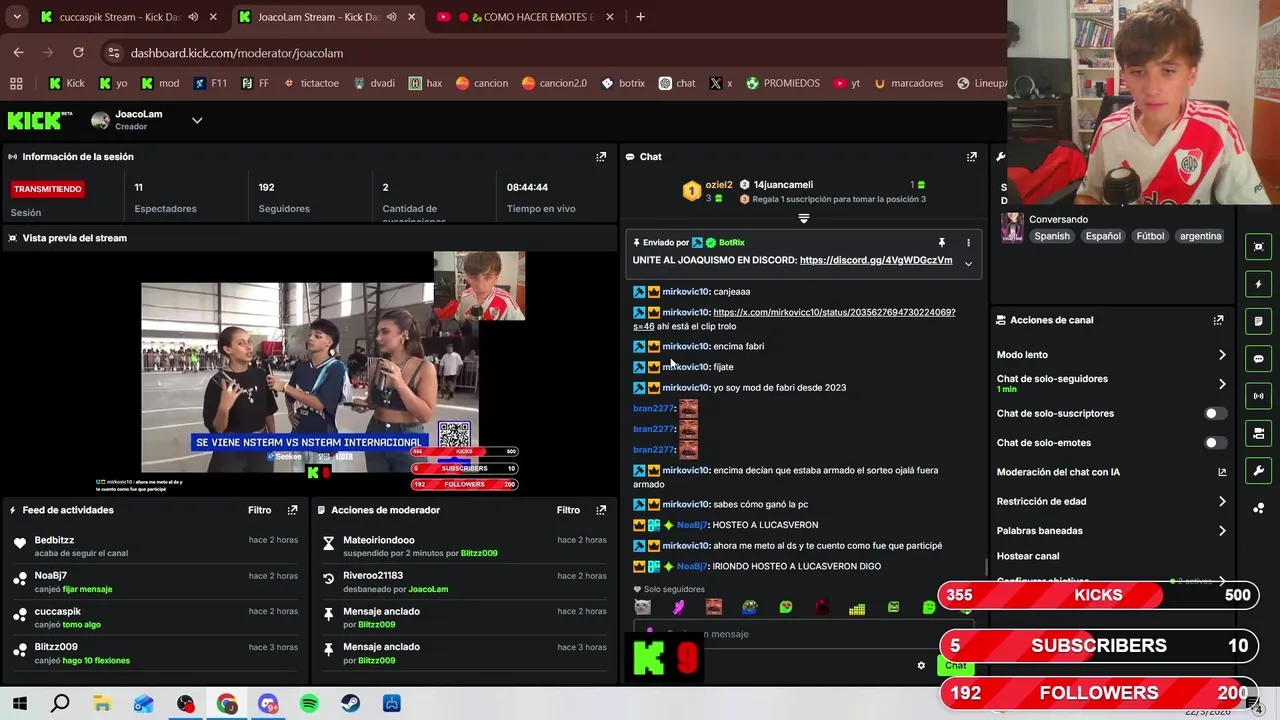This screenshot has width=1280, height=720.
Task: Open Steam from the taskbar
Action: (350, 704)
